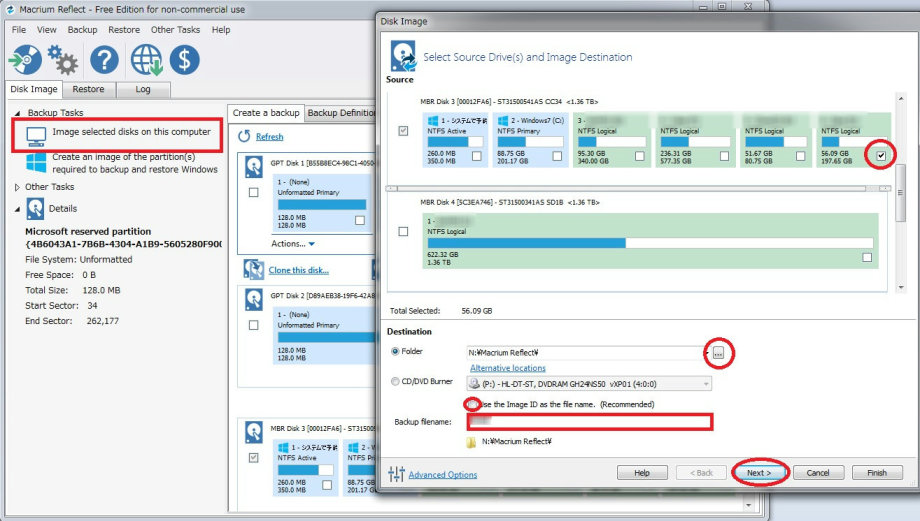The image size is (920, 521).
Task: Select the CD/DVD Burner radio button
Action: point(396,382)
